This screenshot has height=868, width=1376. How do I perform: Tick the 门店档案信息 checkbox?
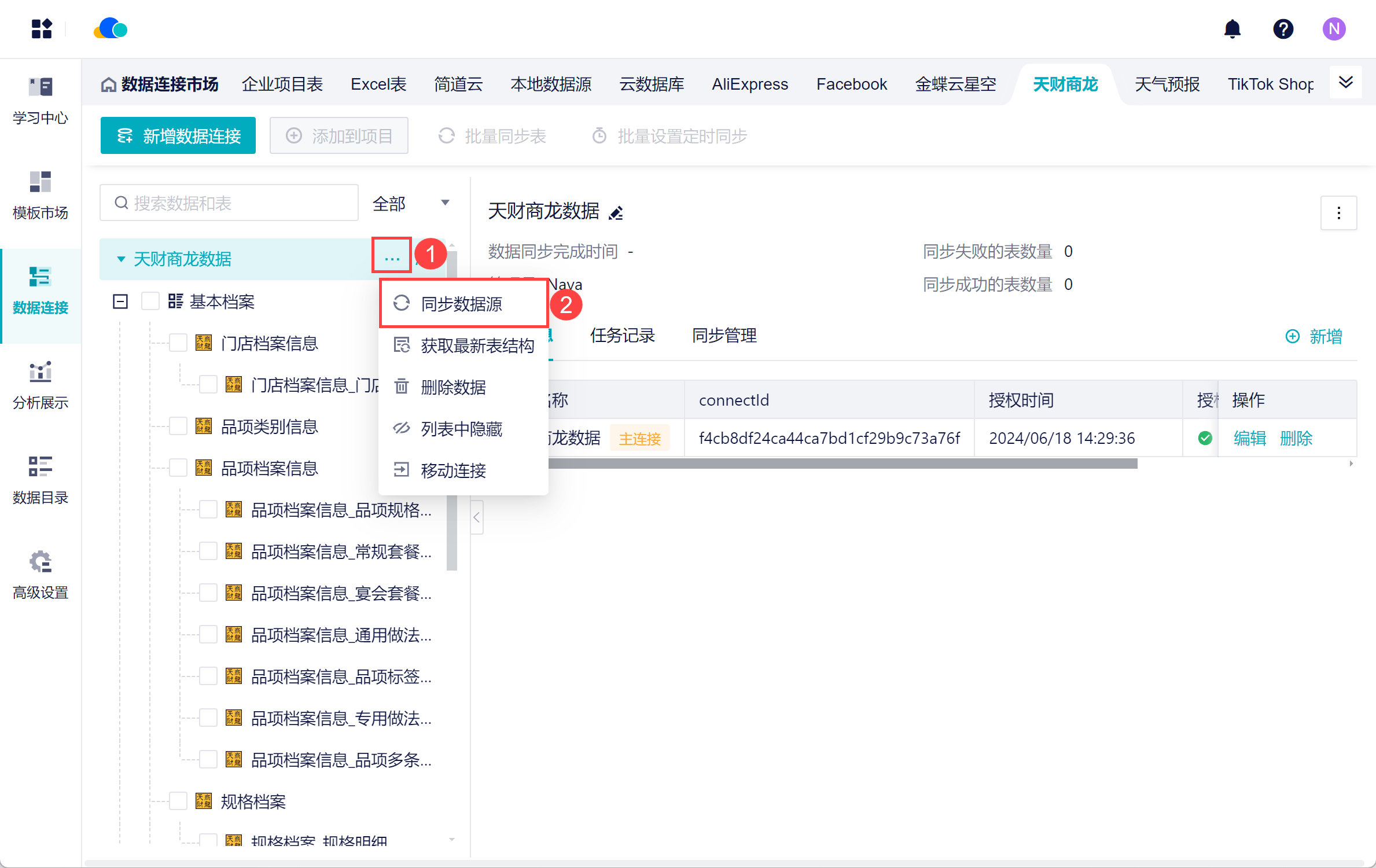pyautogui.click(x=178, y=343)
